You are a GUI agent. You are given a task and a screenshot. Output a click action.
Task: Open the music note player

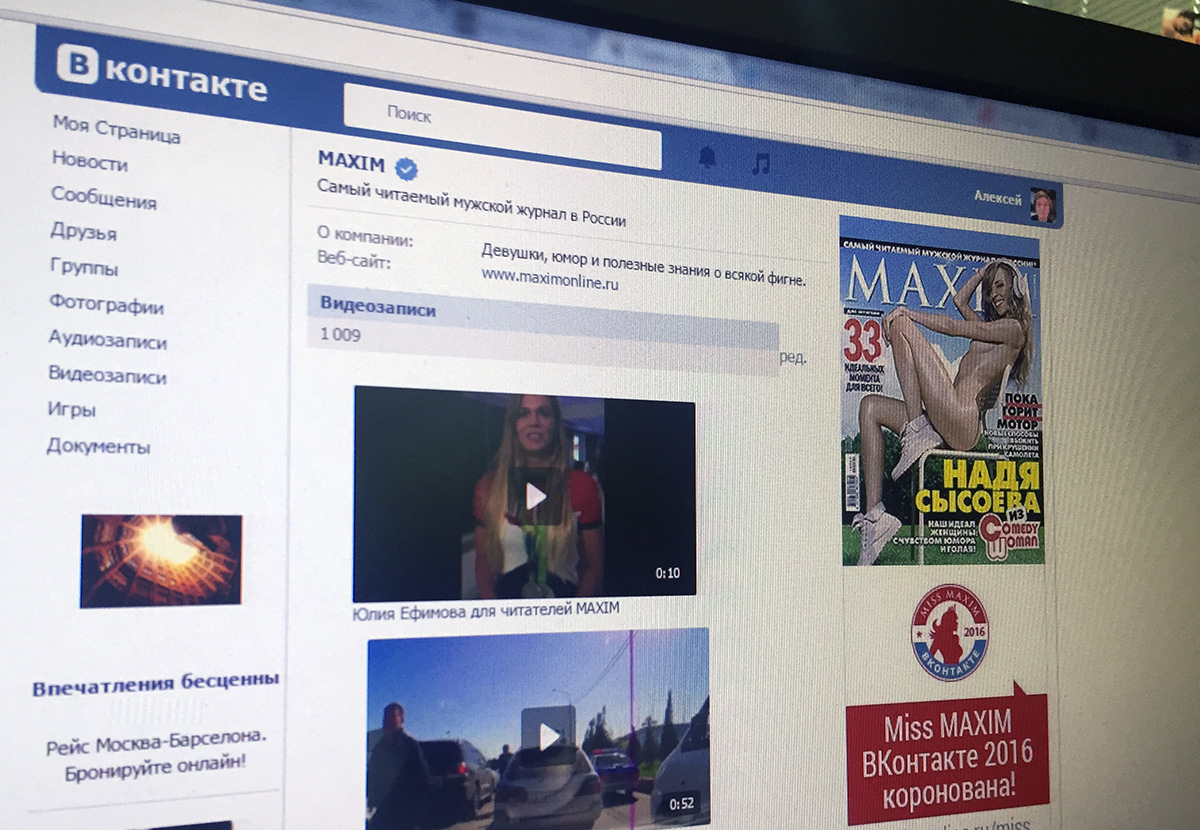coord(761,163)
